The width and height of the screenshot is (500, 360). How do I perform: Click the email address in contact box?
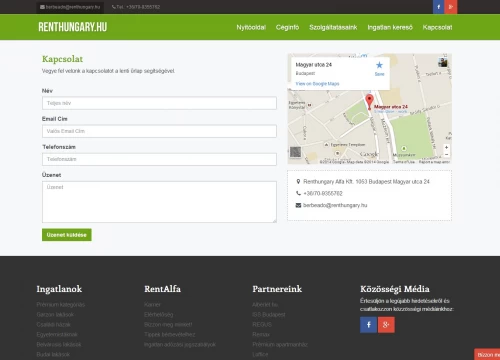(335, 205)
